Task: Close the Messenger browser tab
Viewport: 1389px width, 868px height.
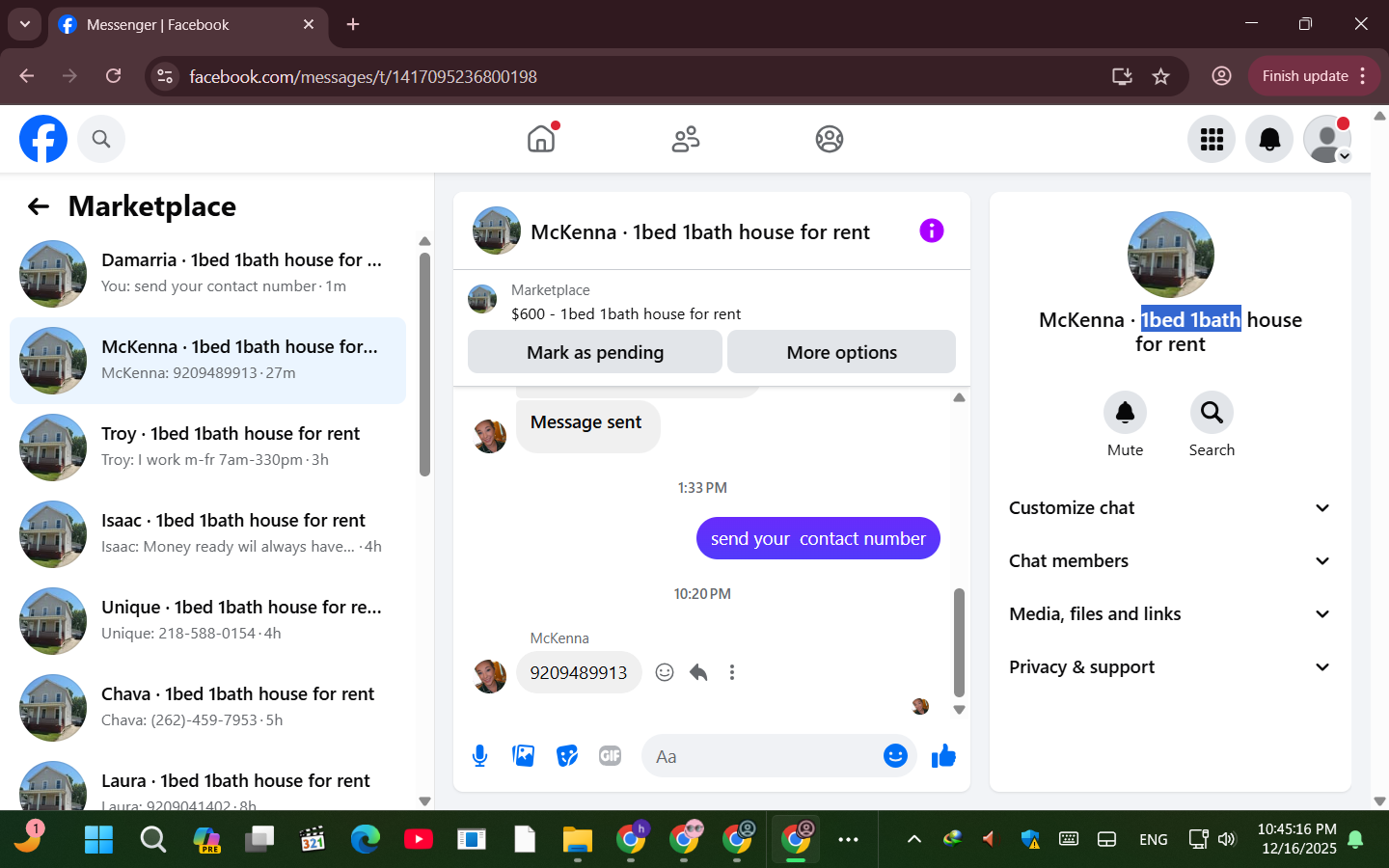Action: pos(309,24)
